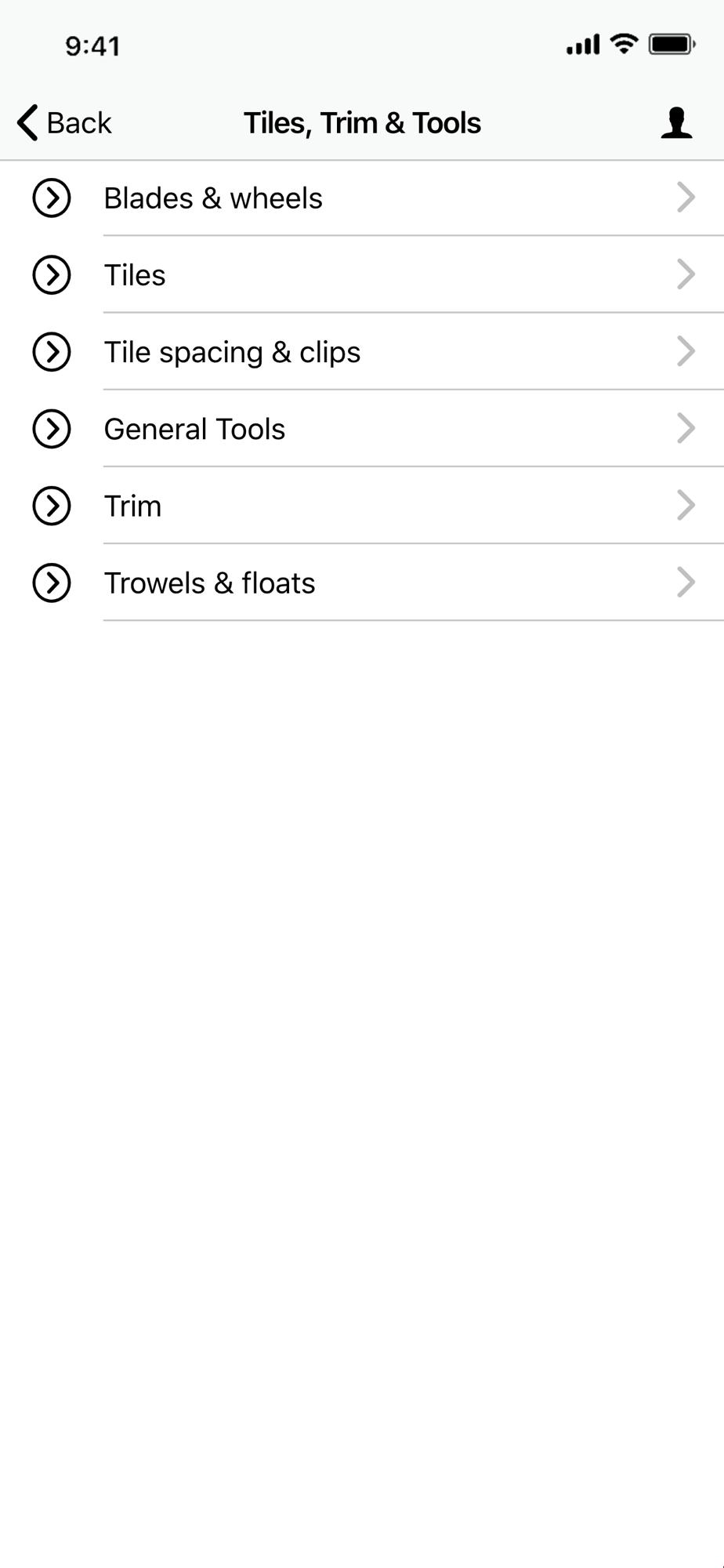Screen dimensions: 724x1568
Task: Tap the Wi-Fi status icon
Action: point(624,44)
